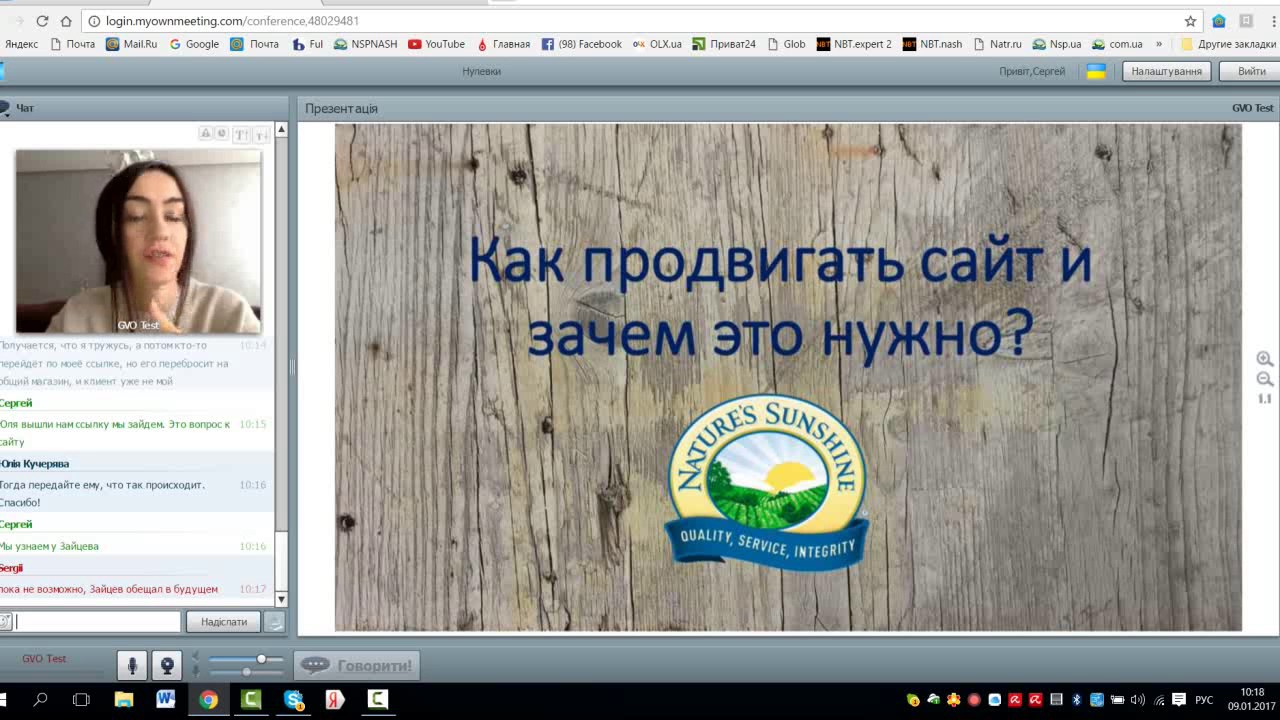Viewport: 1280px width, 720px height.
Task: Click the Вийти exit button
Action: (1251, 71)
